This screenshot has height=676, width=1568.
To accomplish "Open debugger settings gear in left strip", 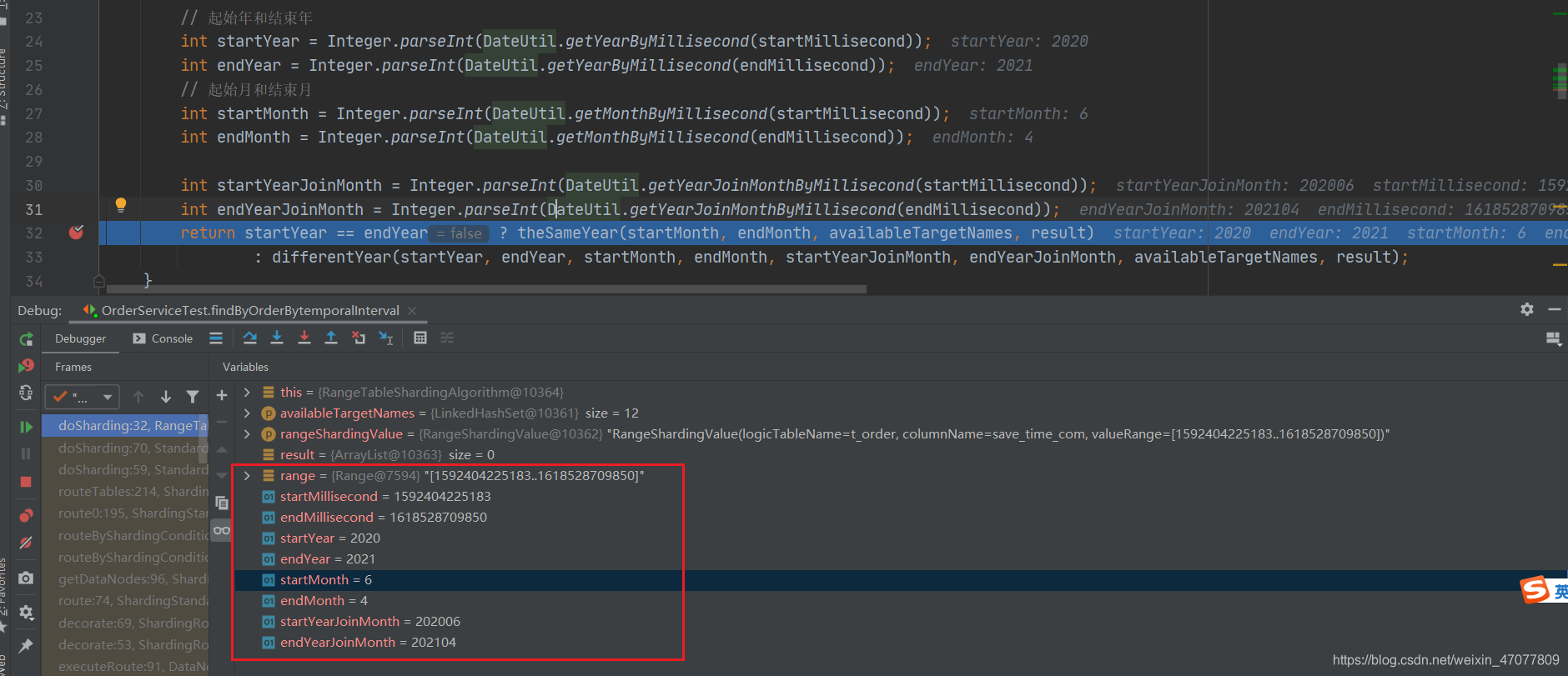I will (26, 613).
